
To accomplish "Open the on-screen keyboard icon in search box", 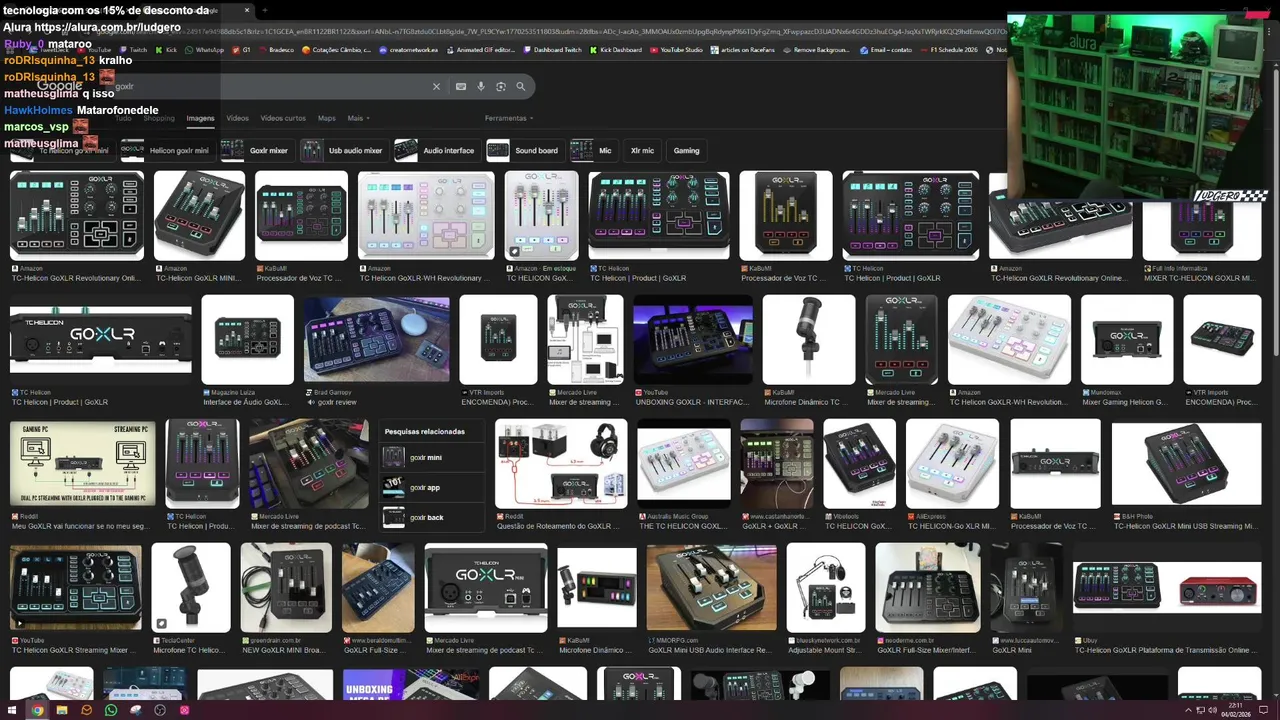I will [461, 87].
